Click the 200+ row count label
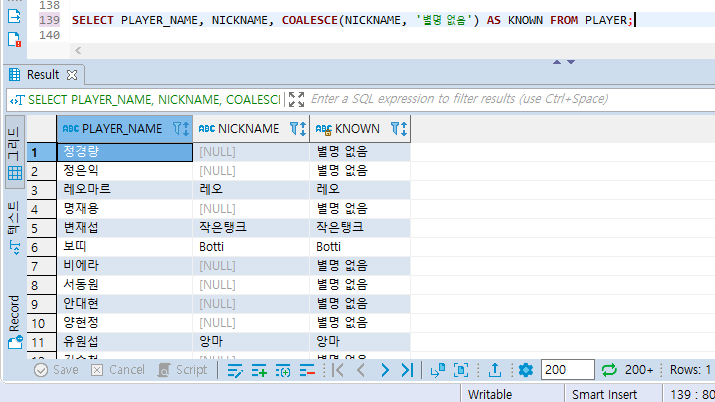This screenshot has height=402, width=715. pyautogui.click(x=639, y=370)
